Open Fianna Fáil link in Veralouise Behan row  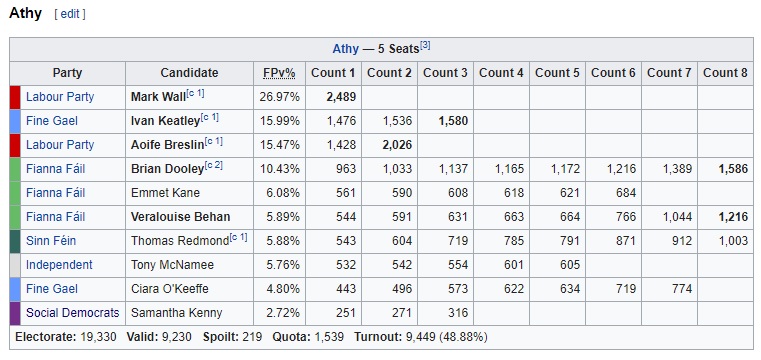55,216
